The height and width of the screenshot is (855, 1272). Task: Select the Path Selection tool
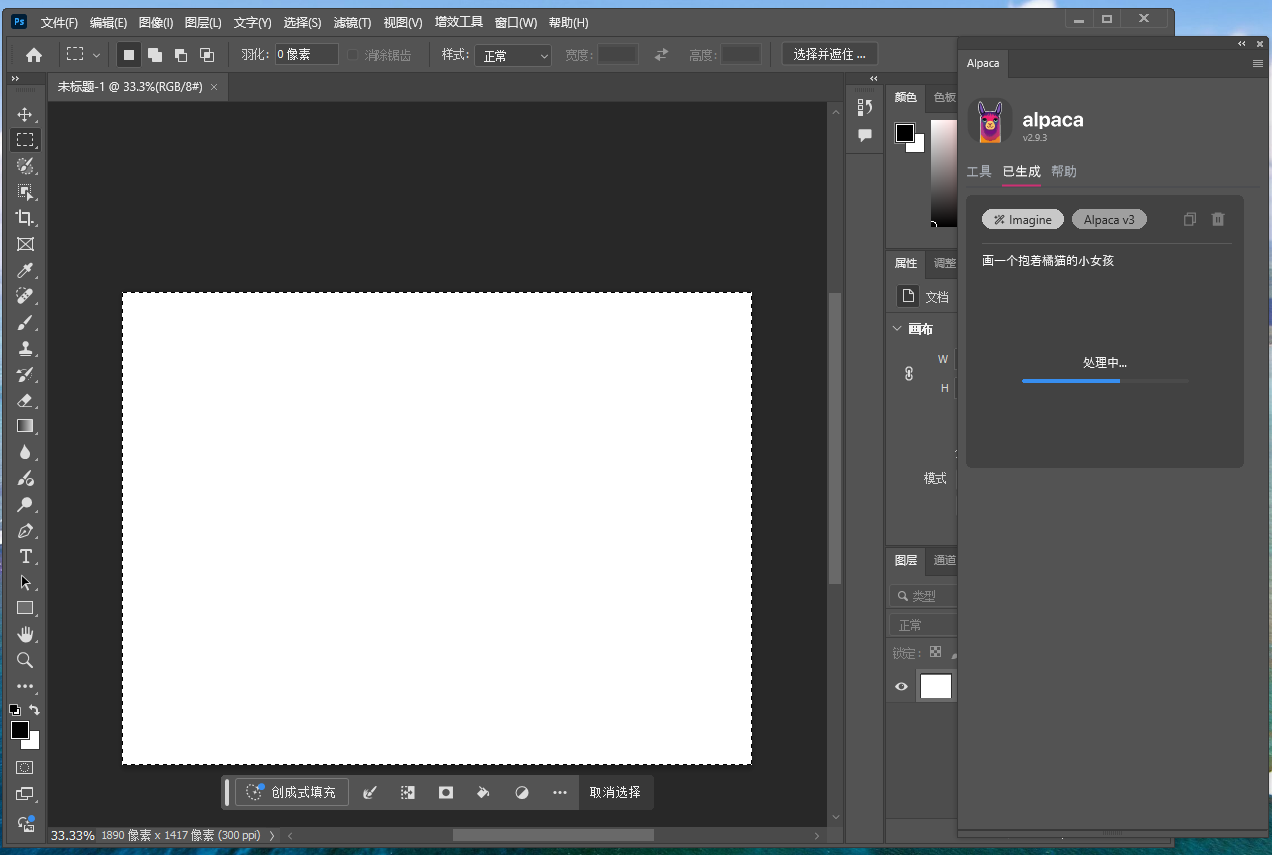click(x=25, y=582)
